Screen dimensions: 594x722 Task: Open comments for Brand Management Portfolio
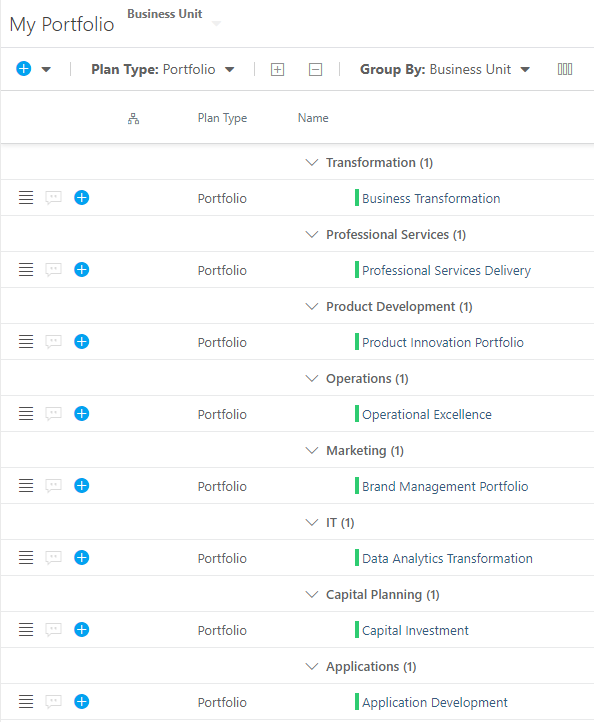[53, 485]
